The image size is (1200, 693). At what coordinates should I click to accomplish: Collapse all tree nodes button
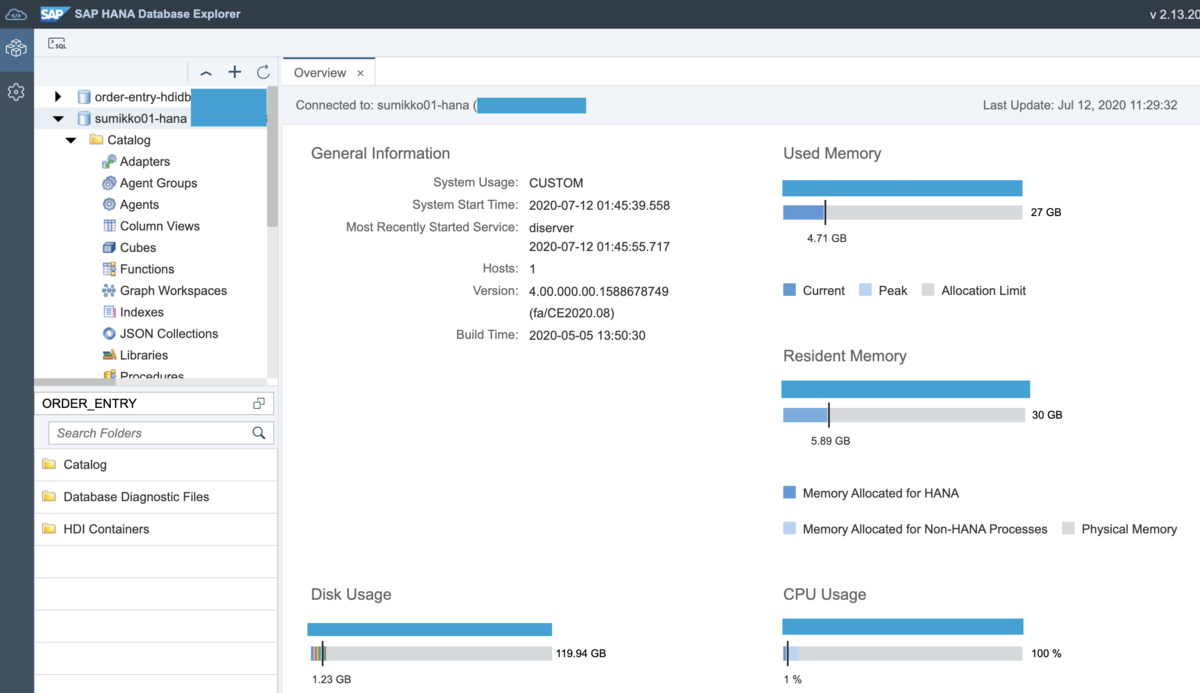tap(206, 73)
